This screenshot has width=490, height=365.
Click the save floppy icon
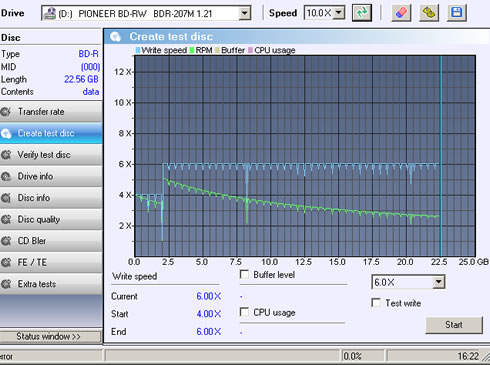tap(456, 13)
